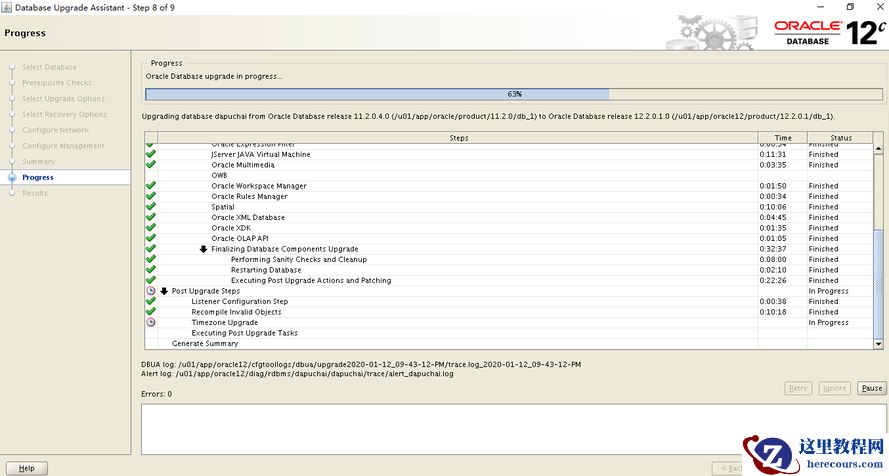Click the Pause button

(871, 388)
